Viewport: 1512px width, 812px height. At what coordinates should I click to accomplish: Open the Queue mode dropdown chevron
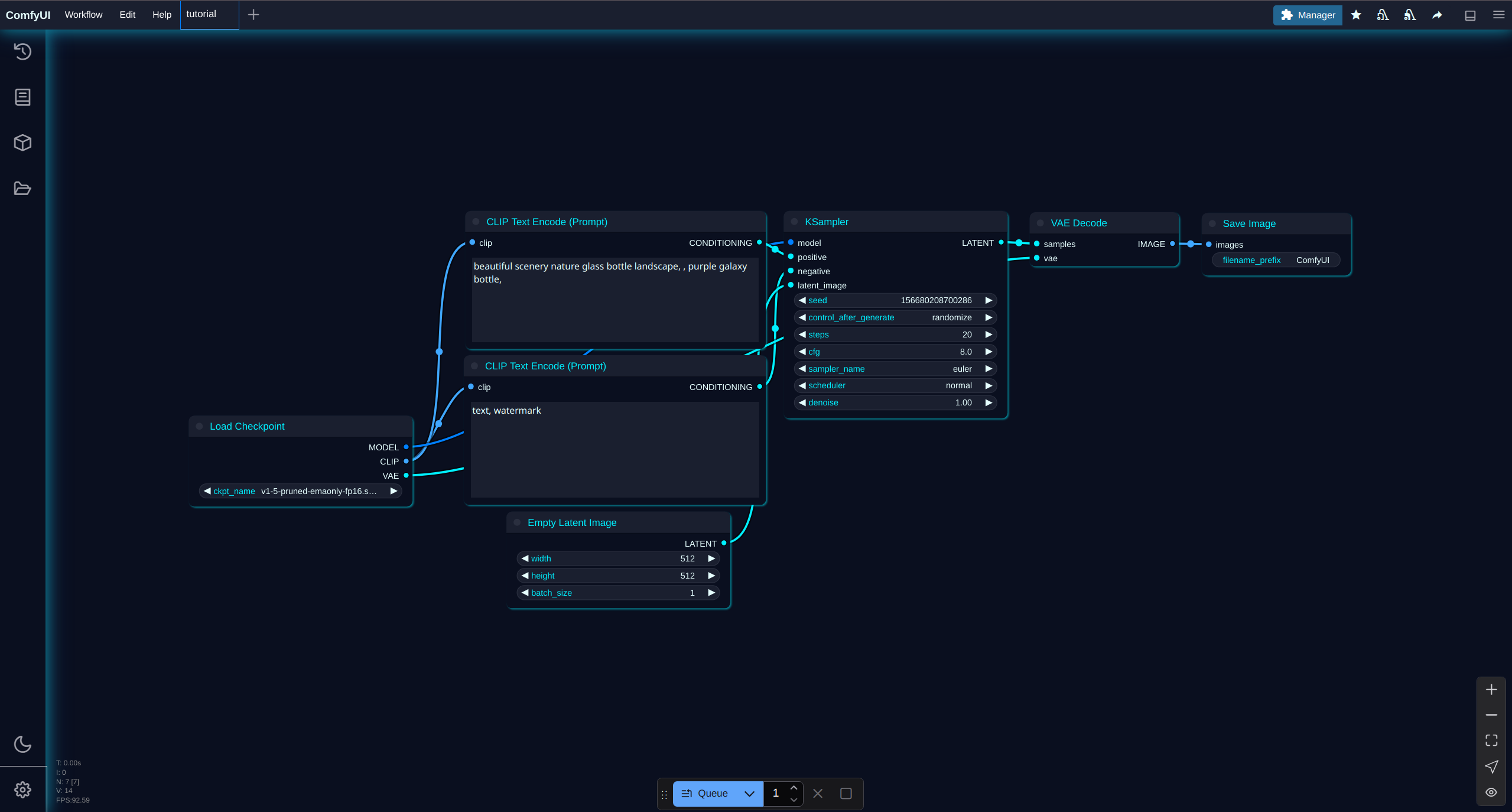pos(748,794)
